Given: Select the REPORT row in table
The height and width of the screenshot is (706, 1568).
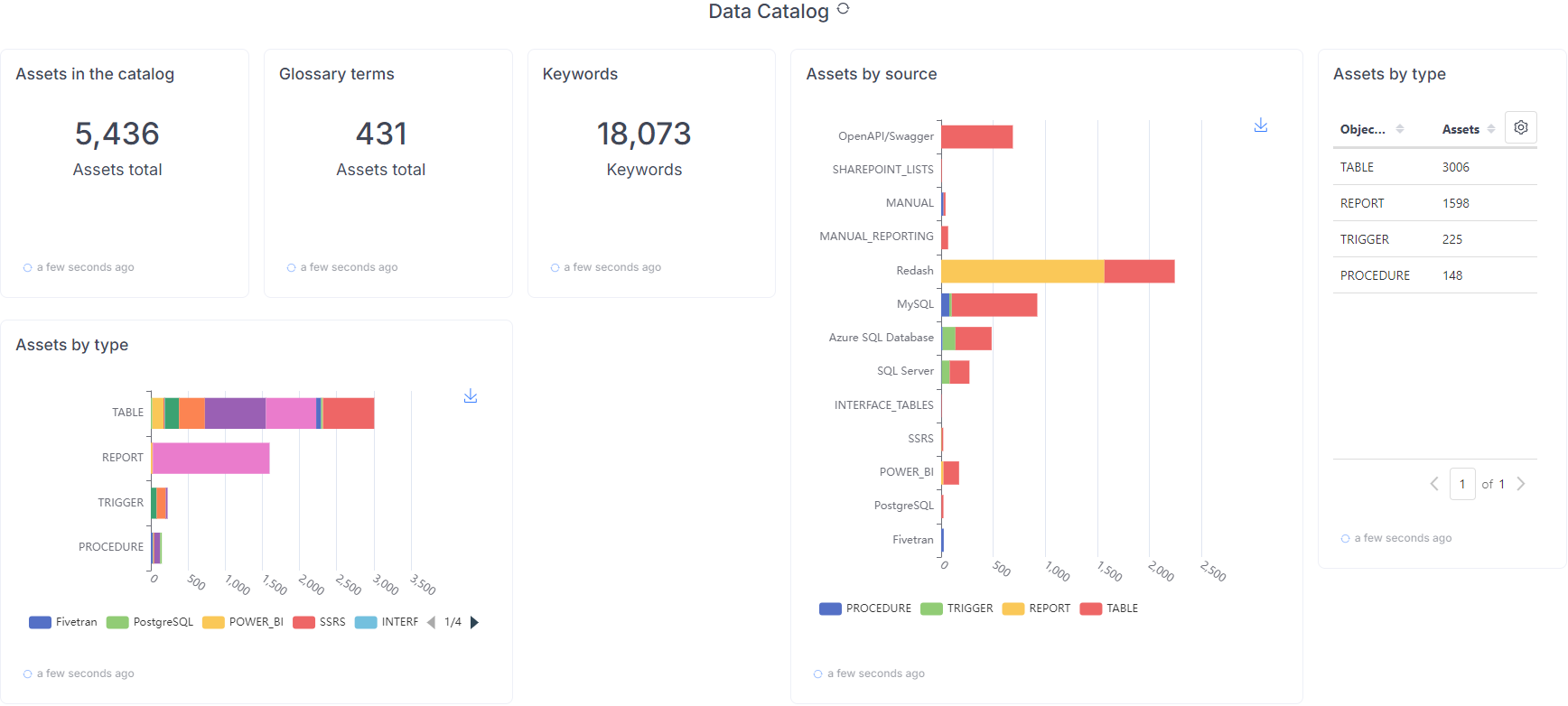Looking at the screenshot, I should 1435,203.
